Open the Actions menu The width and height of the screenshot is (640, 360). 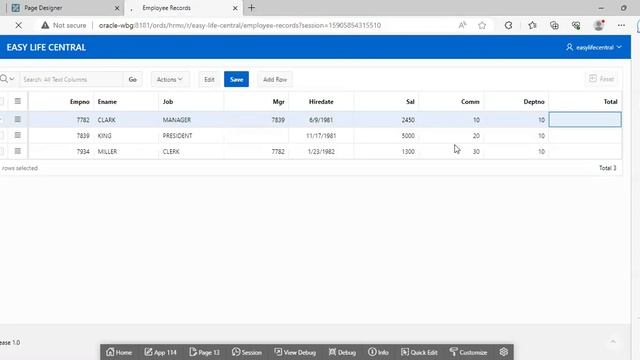coord(169,79)
